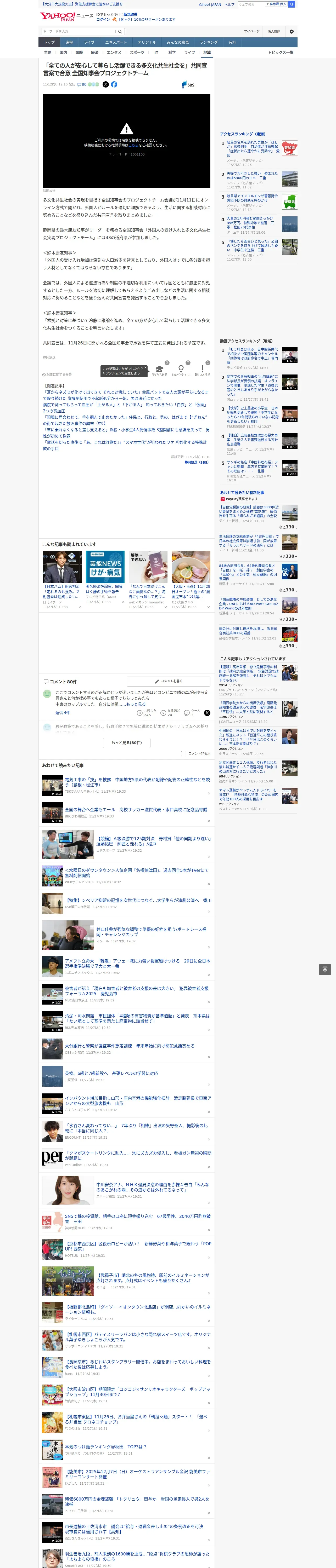Open related article 電話を切った直後に
The height and width of the screenshot is (1568, 336).
coord(126,446)
